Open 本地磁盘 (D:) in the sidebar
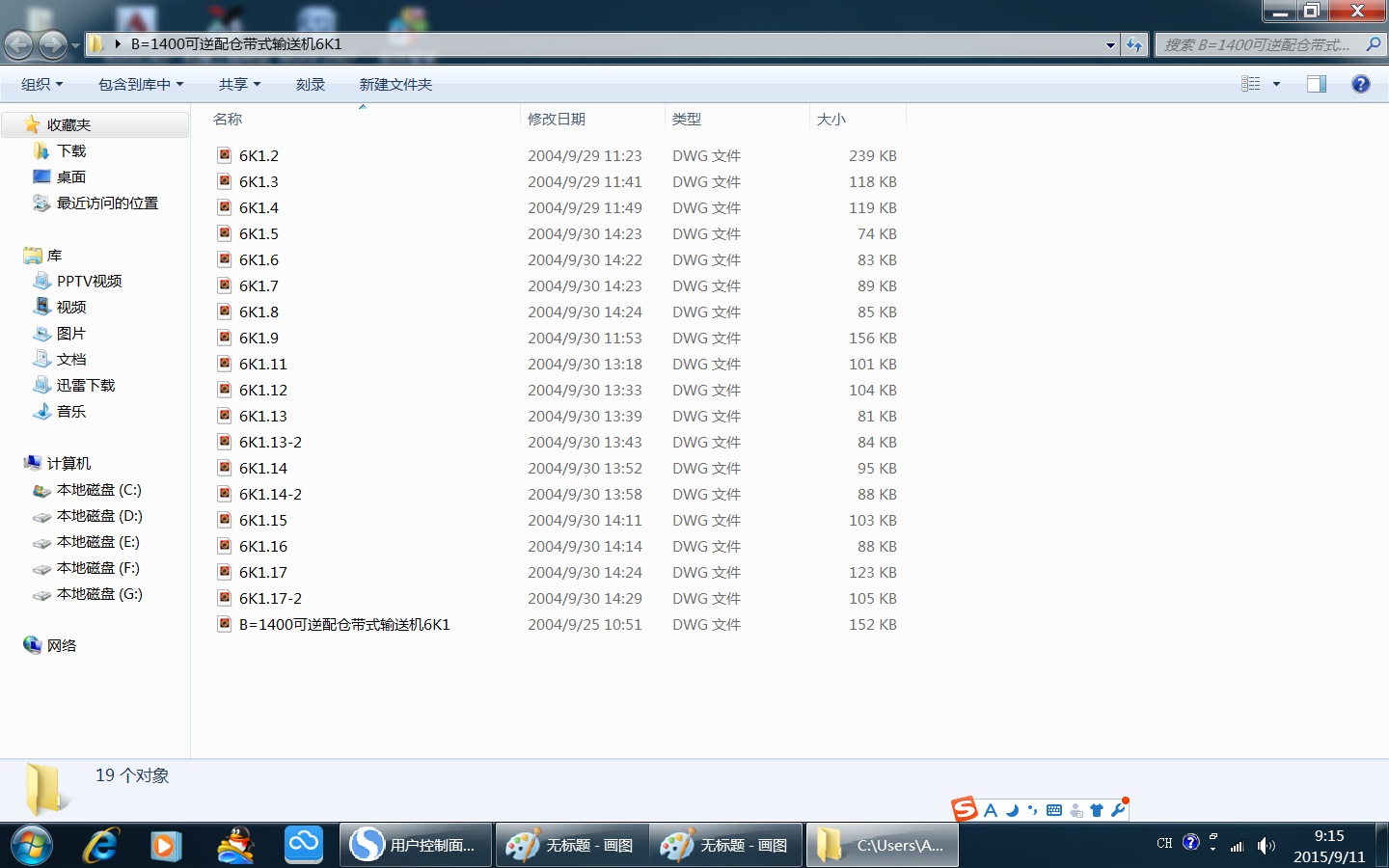The height and width of the screenshot is (868, 1389). tap(99, 516)
